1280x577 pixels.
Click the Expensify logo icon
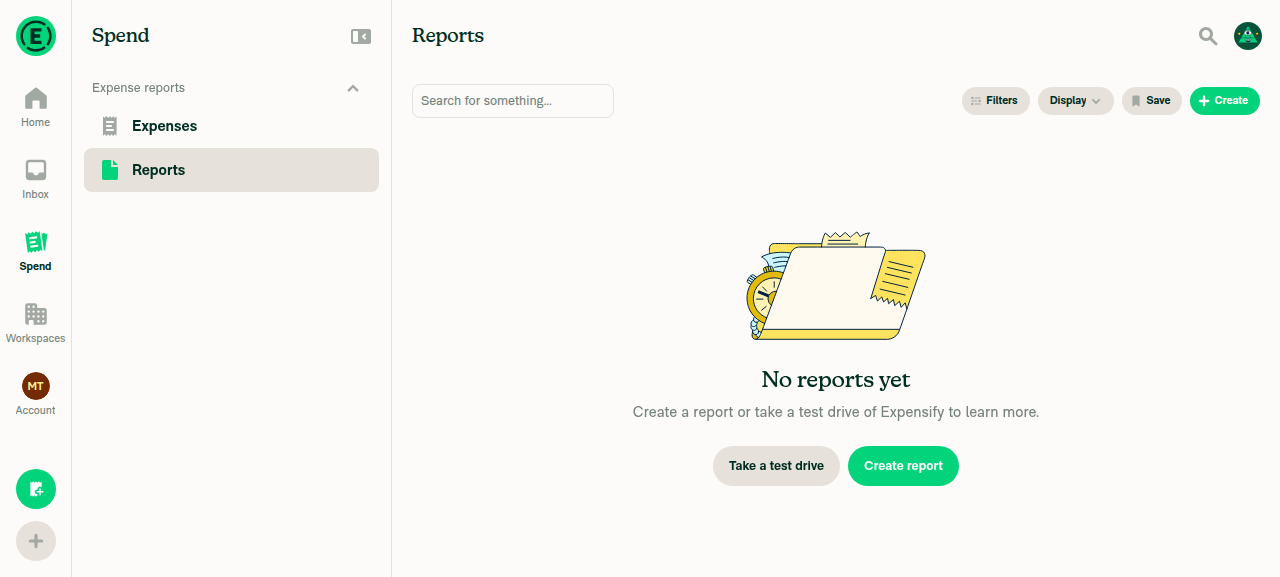click(36, 36)
